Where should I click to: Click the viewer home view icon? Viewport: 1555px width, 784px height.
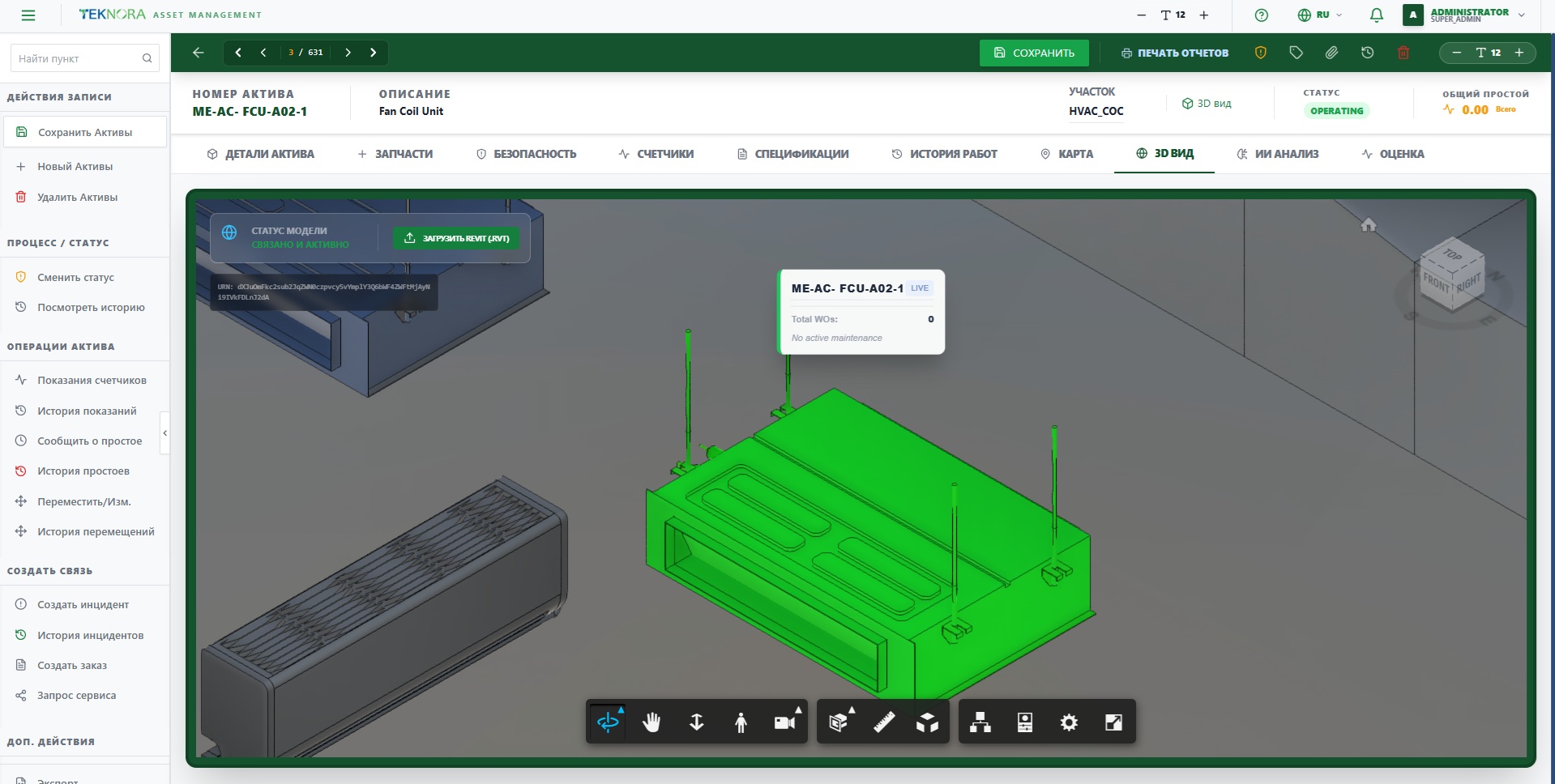(x=1369, y=225)
